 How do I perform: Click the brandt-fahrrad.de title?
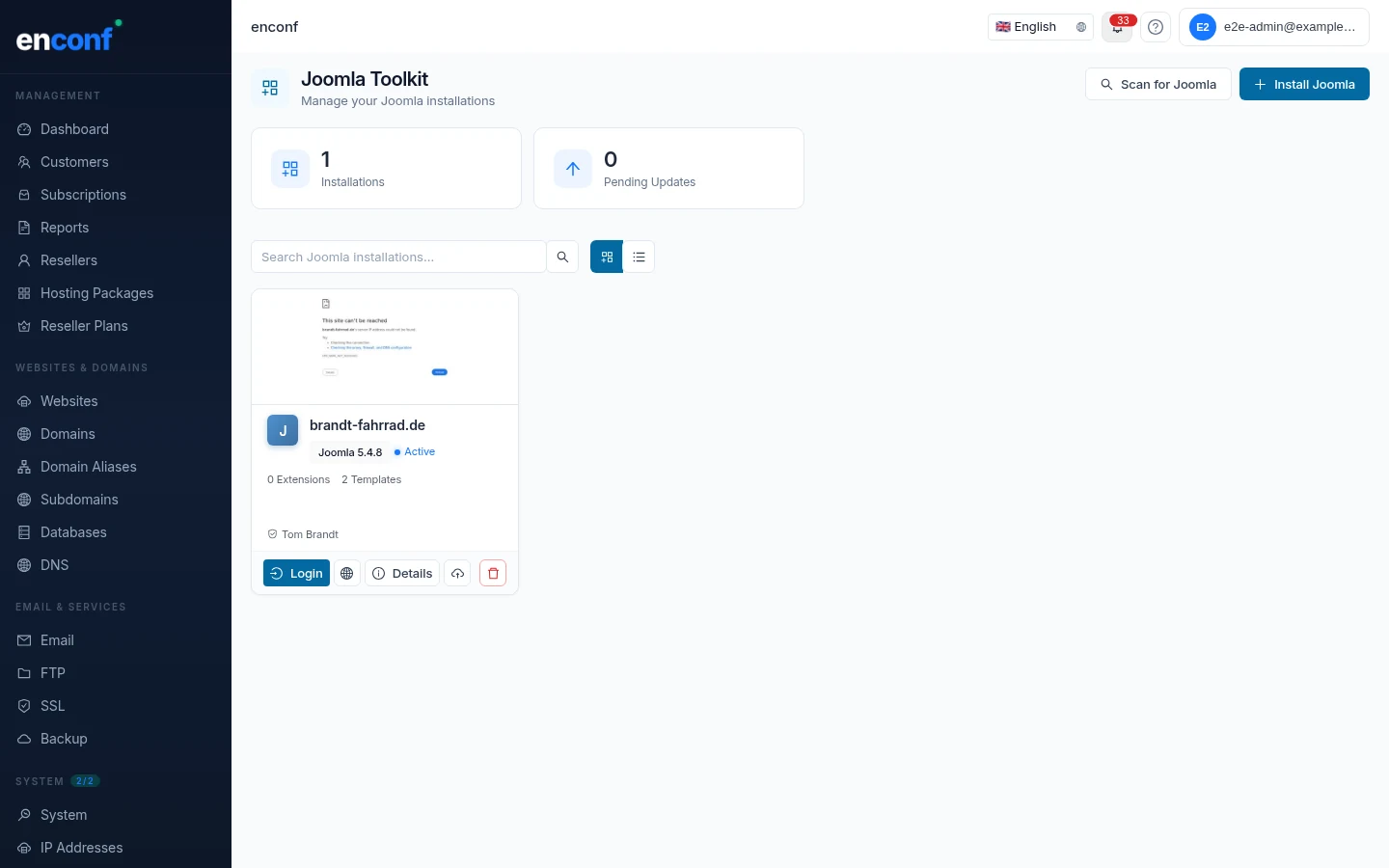(368, 425)
